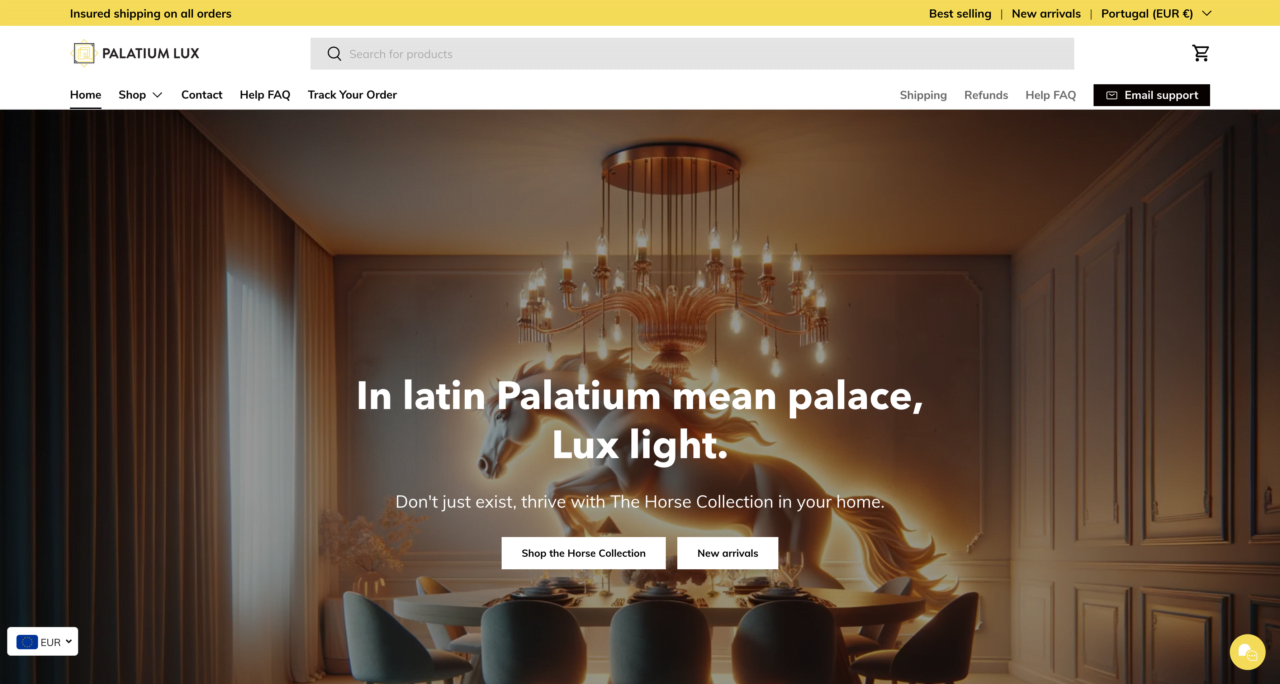The height and width of the screenshot is (684, 1280).
Task: Click the New arrivals hero button
Action: 728,553
